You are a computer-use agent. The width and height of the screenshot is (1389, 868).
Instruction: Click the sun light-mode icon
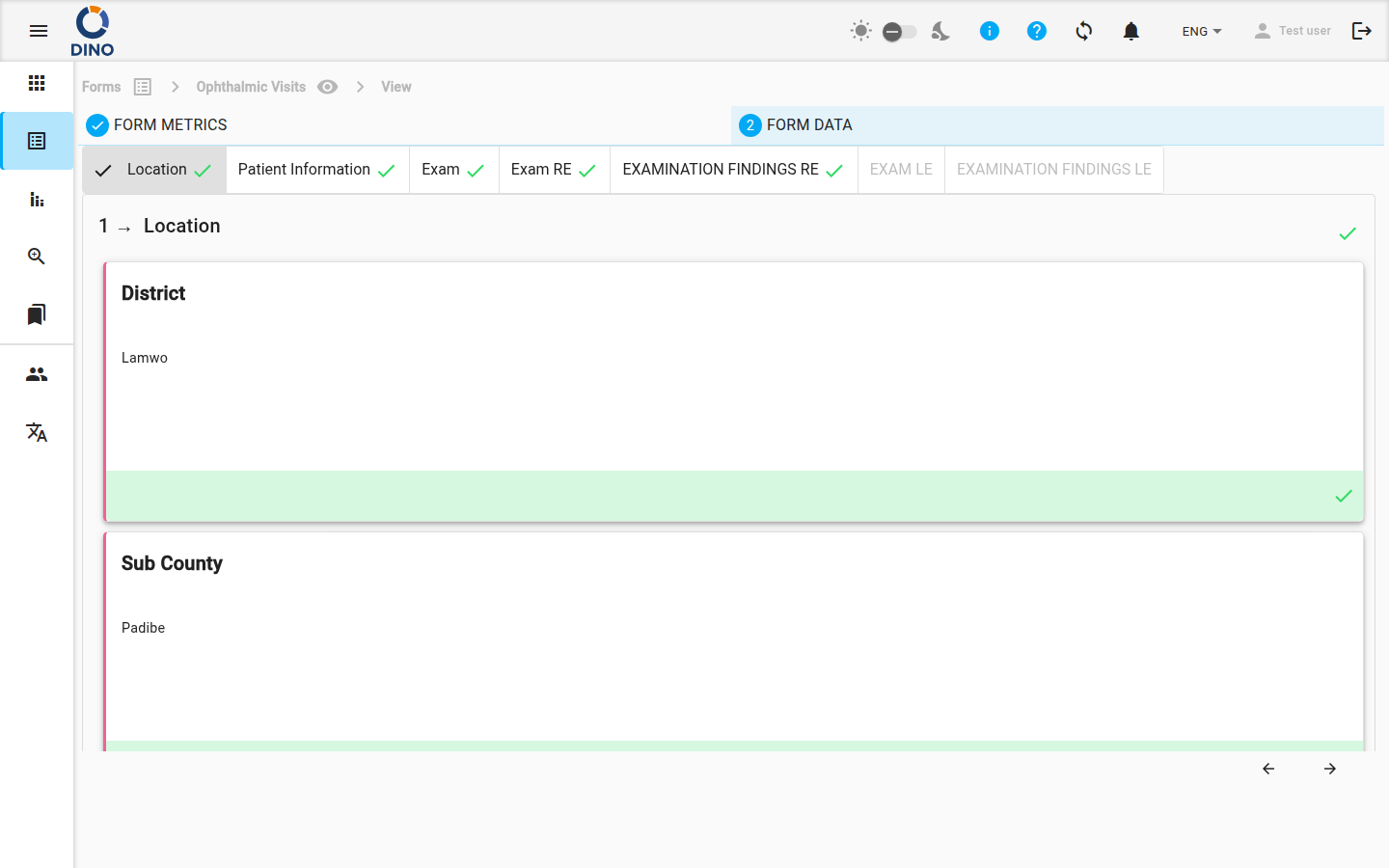[x=861, y=31]
